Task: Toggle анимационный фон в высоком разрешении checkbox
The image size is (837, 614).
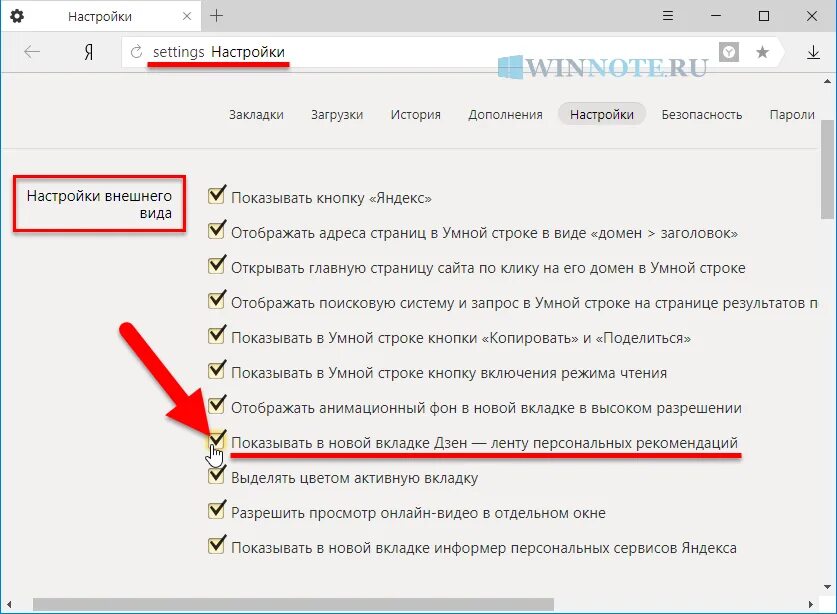Action: point(216,406)
